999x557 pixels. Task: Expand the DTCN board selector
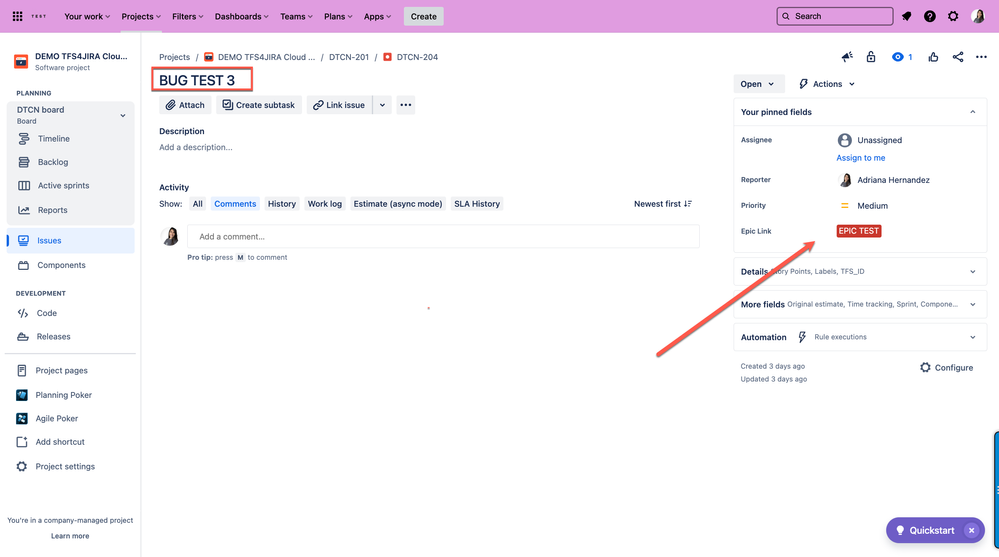(123, 115)
